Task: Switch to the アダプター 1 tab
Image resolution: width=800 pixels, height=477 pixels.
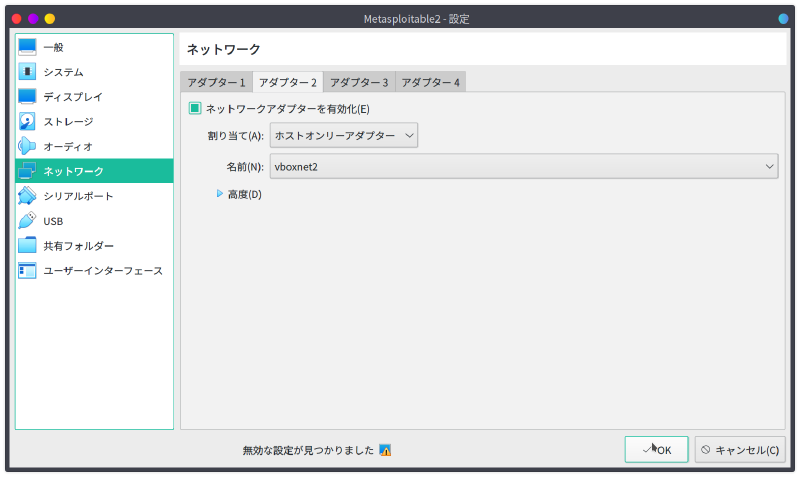Action: pos(216,82)
